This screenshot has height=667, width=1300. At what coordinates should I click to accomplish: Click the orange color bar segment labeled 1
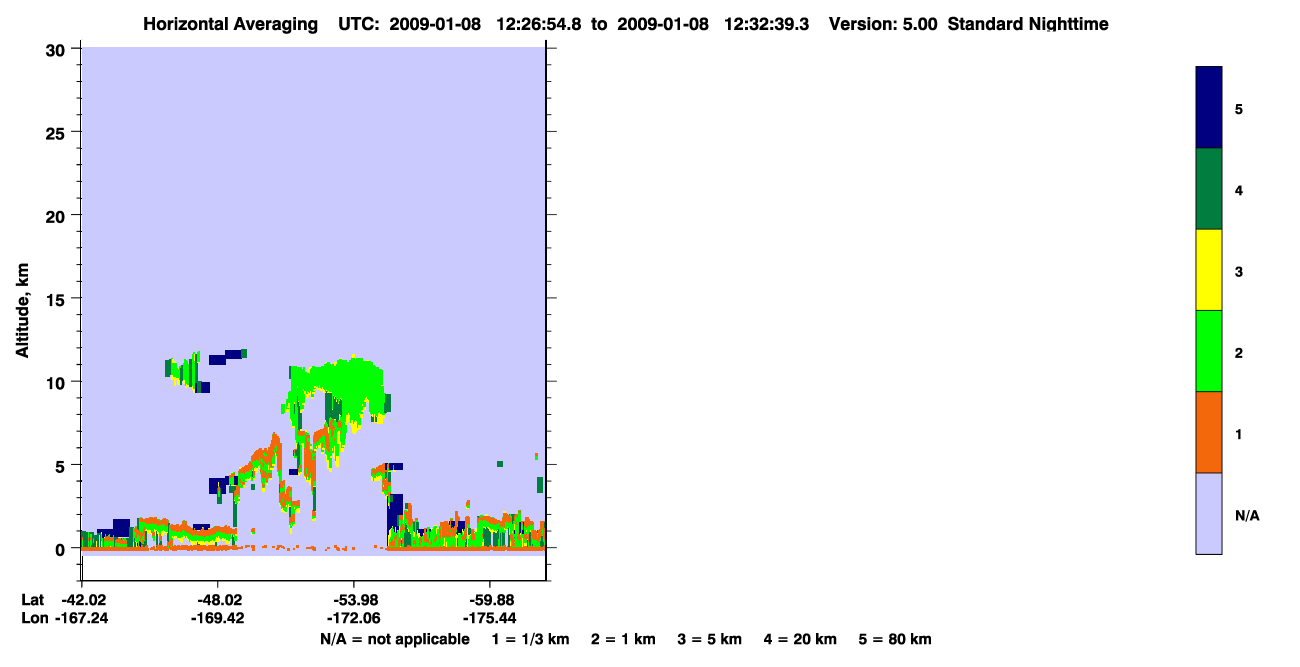[x=1209, y=432]
